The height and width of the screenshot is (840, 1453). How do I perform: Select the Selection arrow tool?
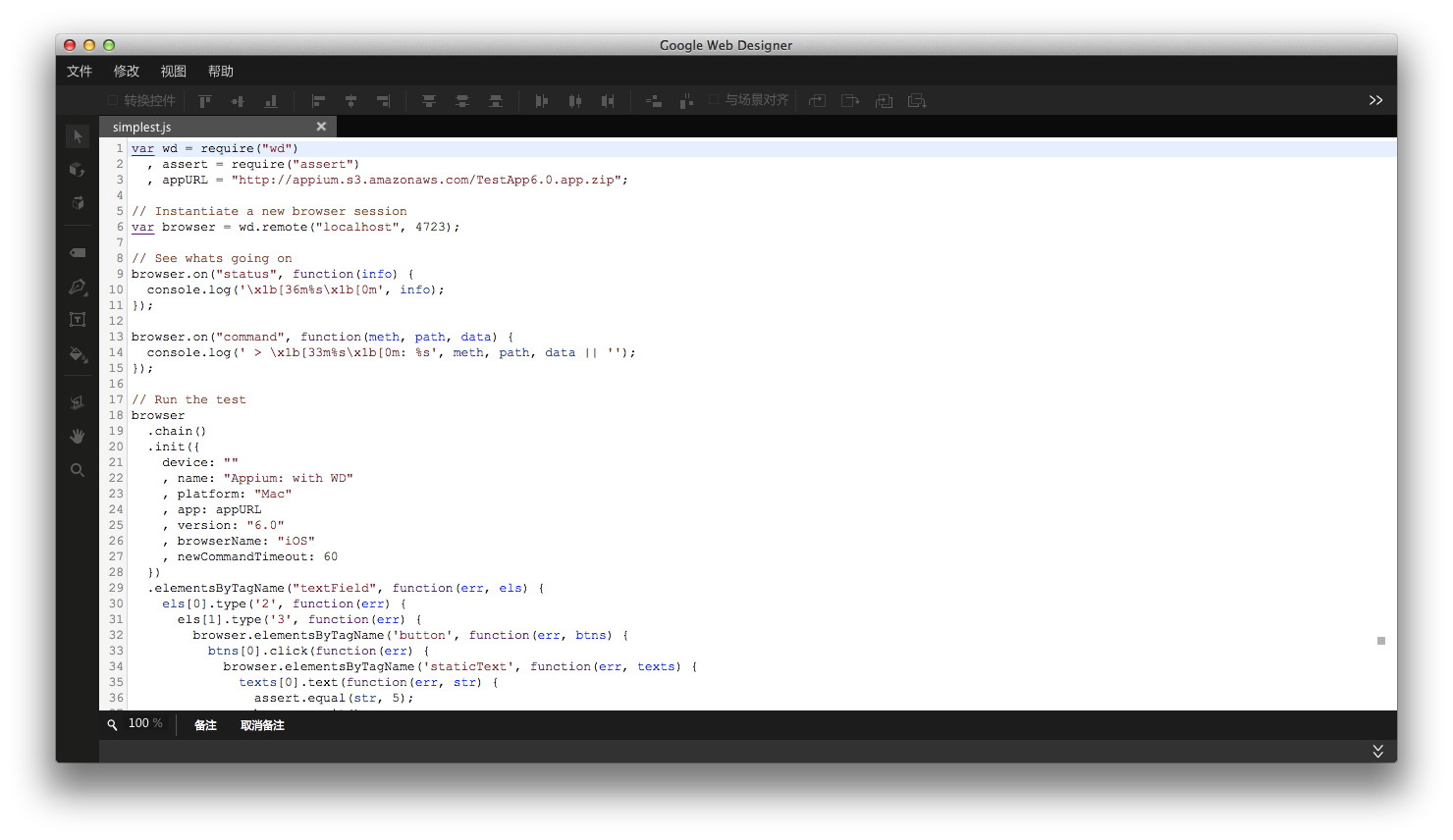[78, 136]
